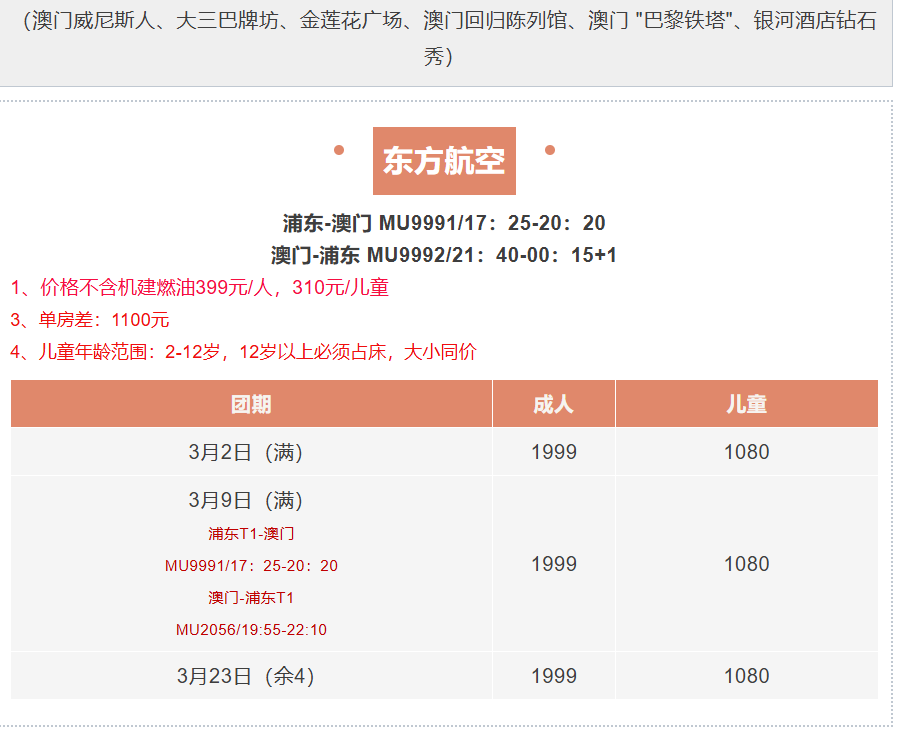Click the bold 浦东-澳门 MU9991 flight line

point(444,223)
